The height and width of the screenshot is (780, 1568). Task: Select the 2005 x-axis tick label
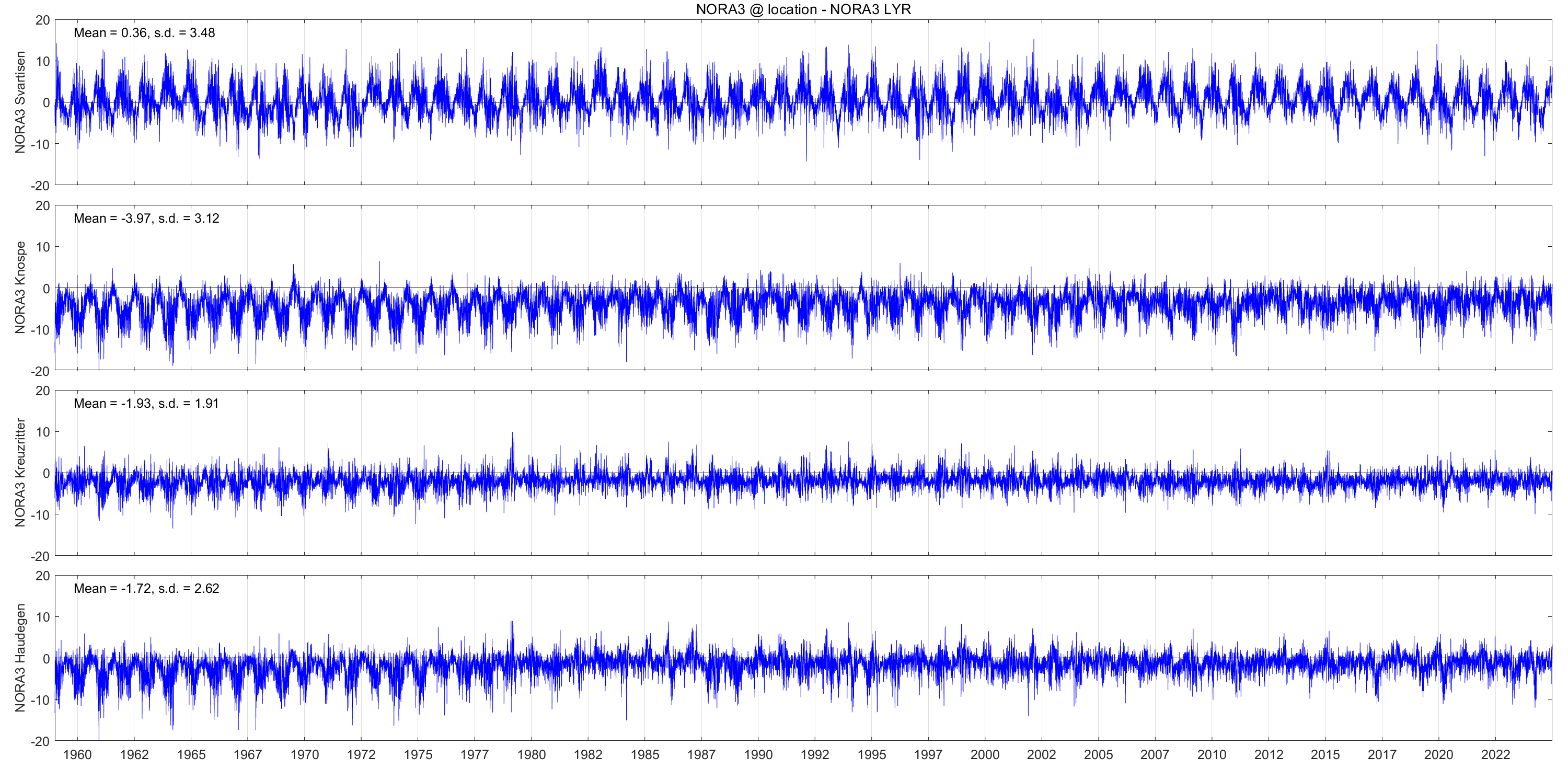coord(1098,754)
